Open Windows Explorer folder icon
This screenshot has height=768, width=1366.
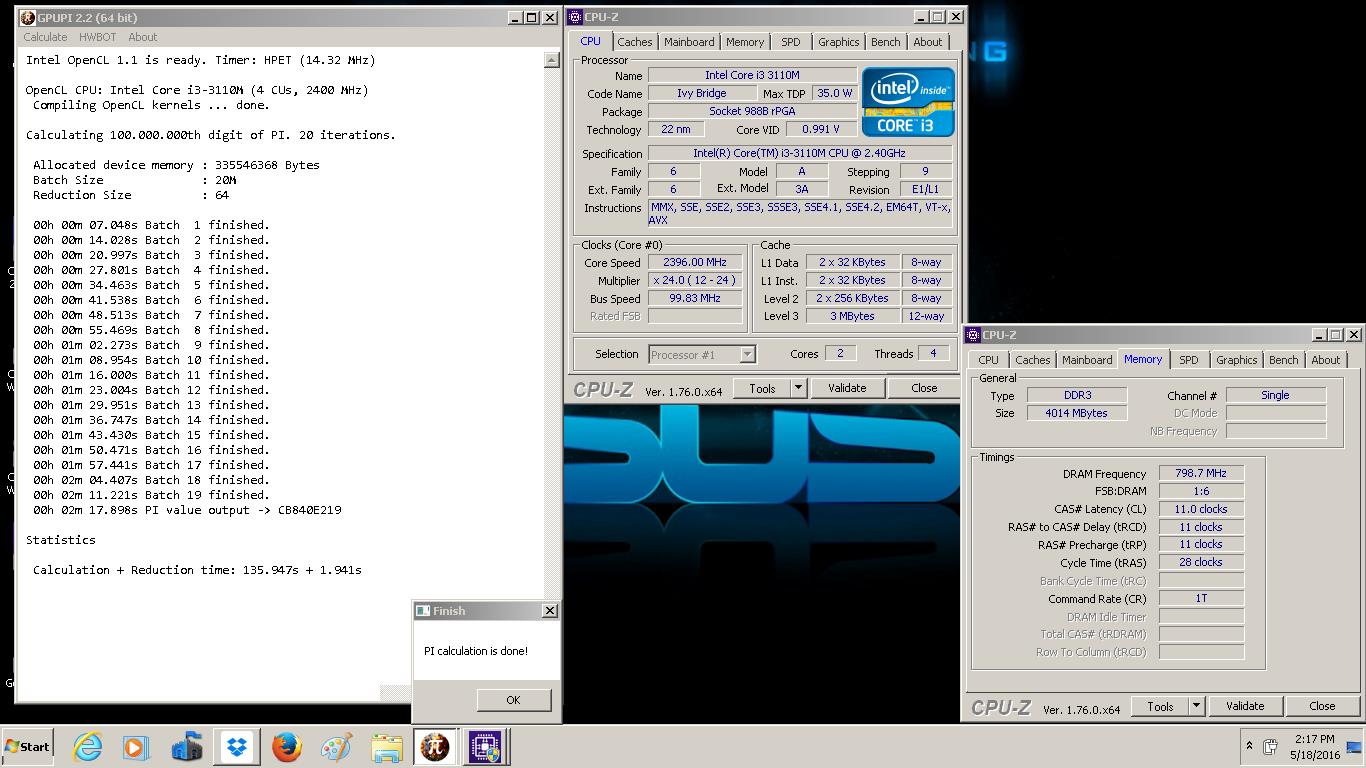click(386, 746)
